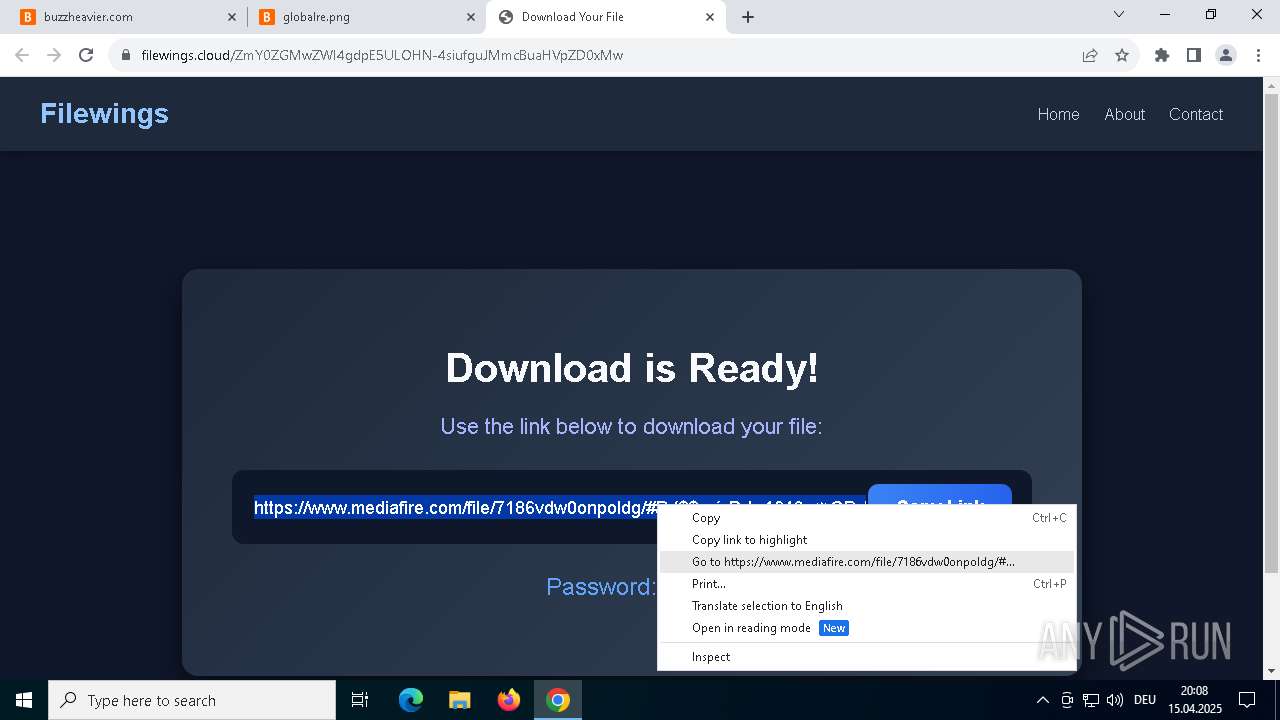1280x720 pixels.
Task: Open the taskbar clock showing 20:08
Action: [1194, 700]
